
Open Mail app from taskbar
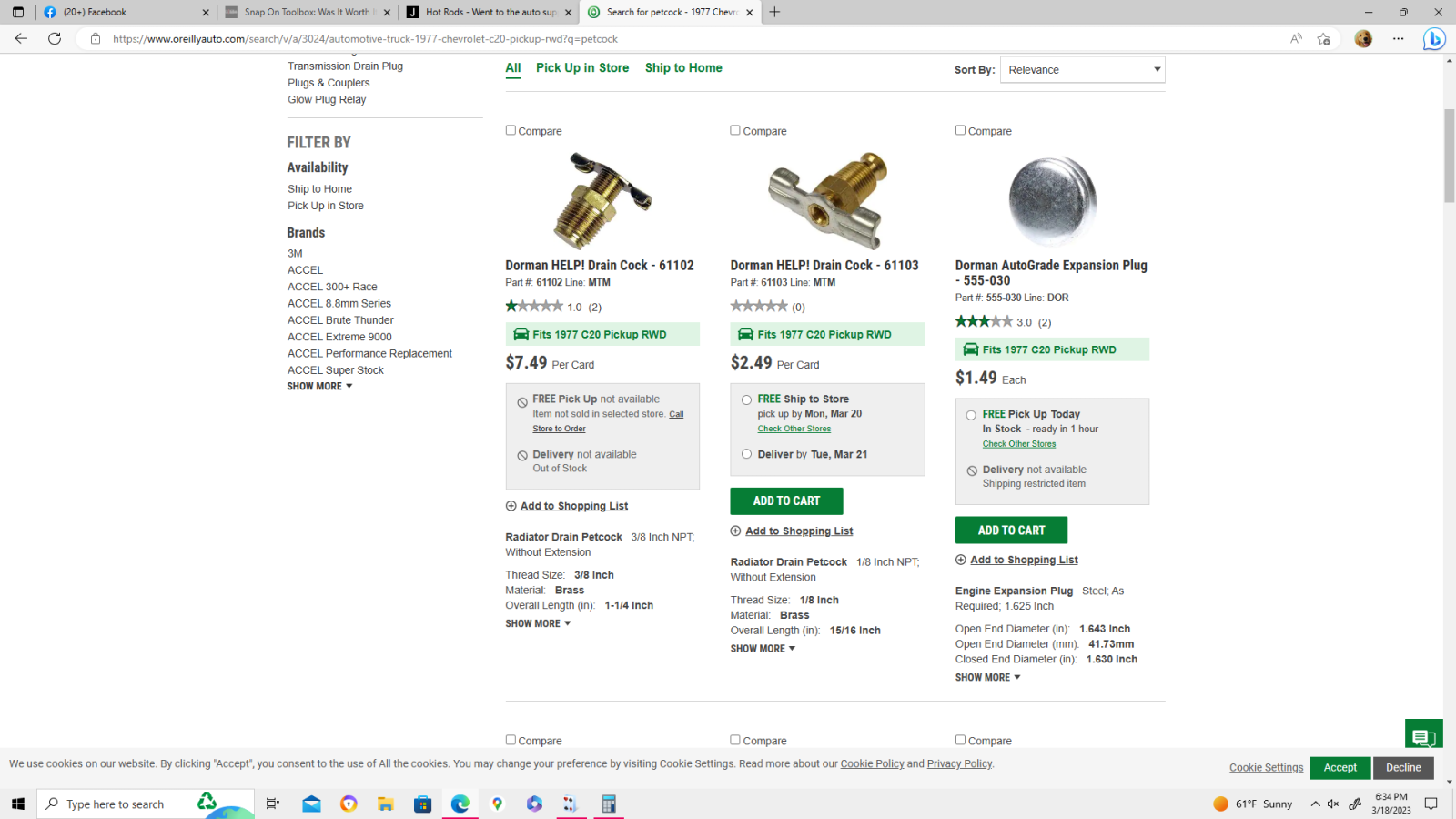coord(312,804)
